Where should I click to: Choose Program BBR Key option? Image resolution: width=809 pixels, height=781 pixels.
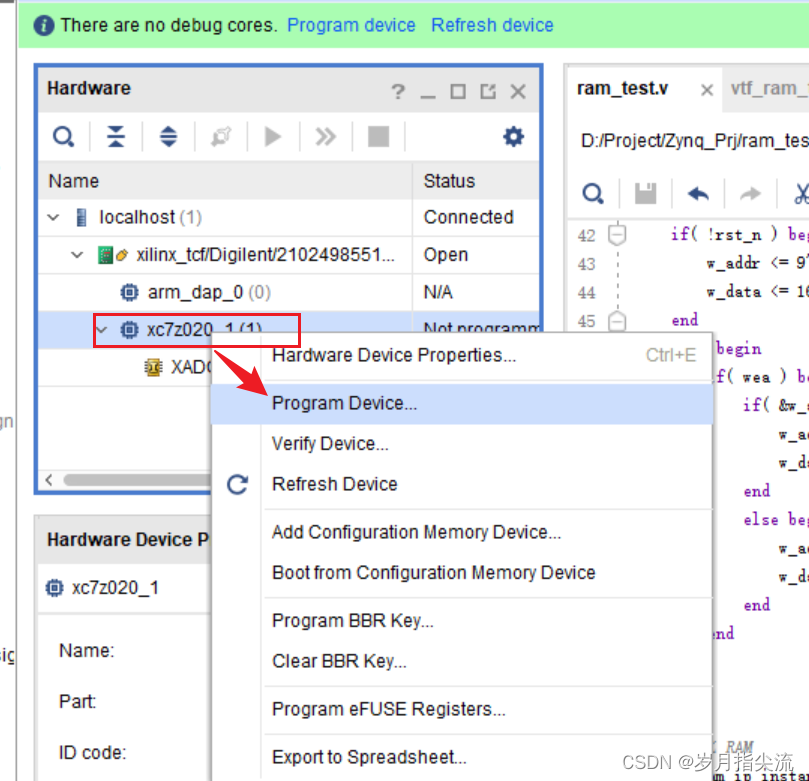(462, 621)
